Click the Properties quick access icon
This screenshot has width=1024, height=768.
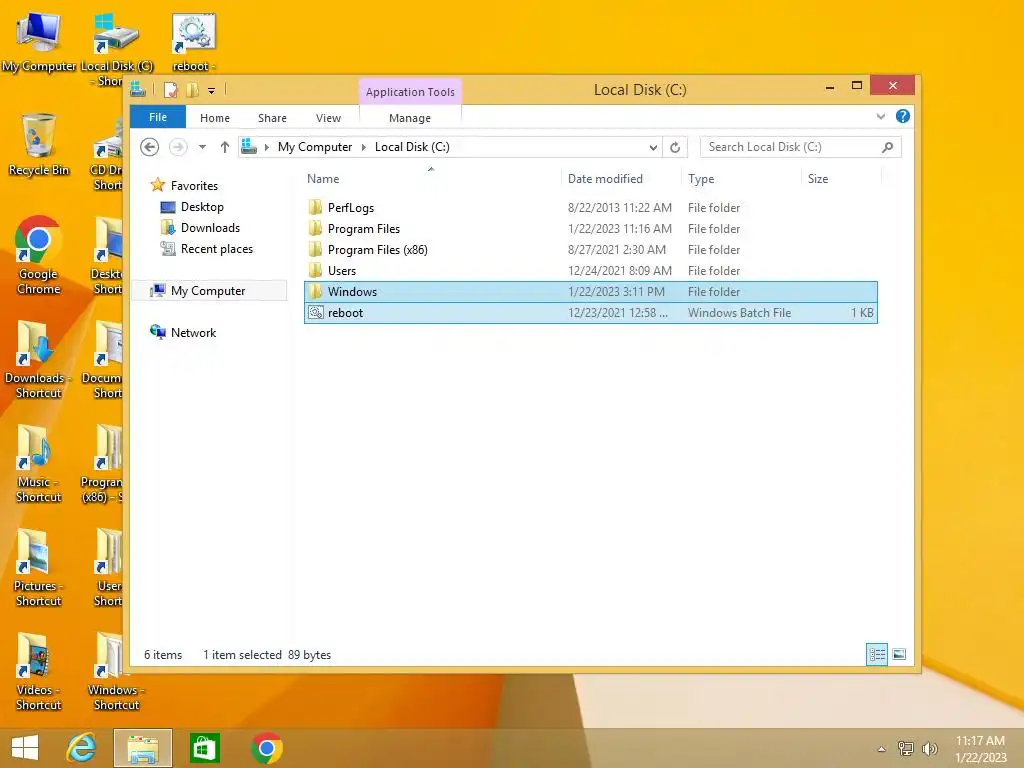tap(170, 89)
